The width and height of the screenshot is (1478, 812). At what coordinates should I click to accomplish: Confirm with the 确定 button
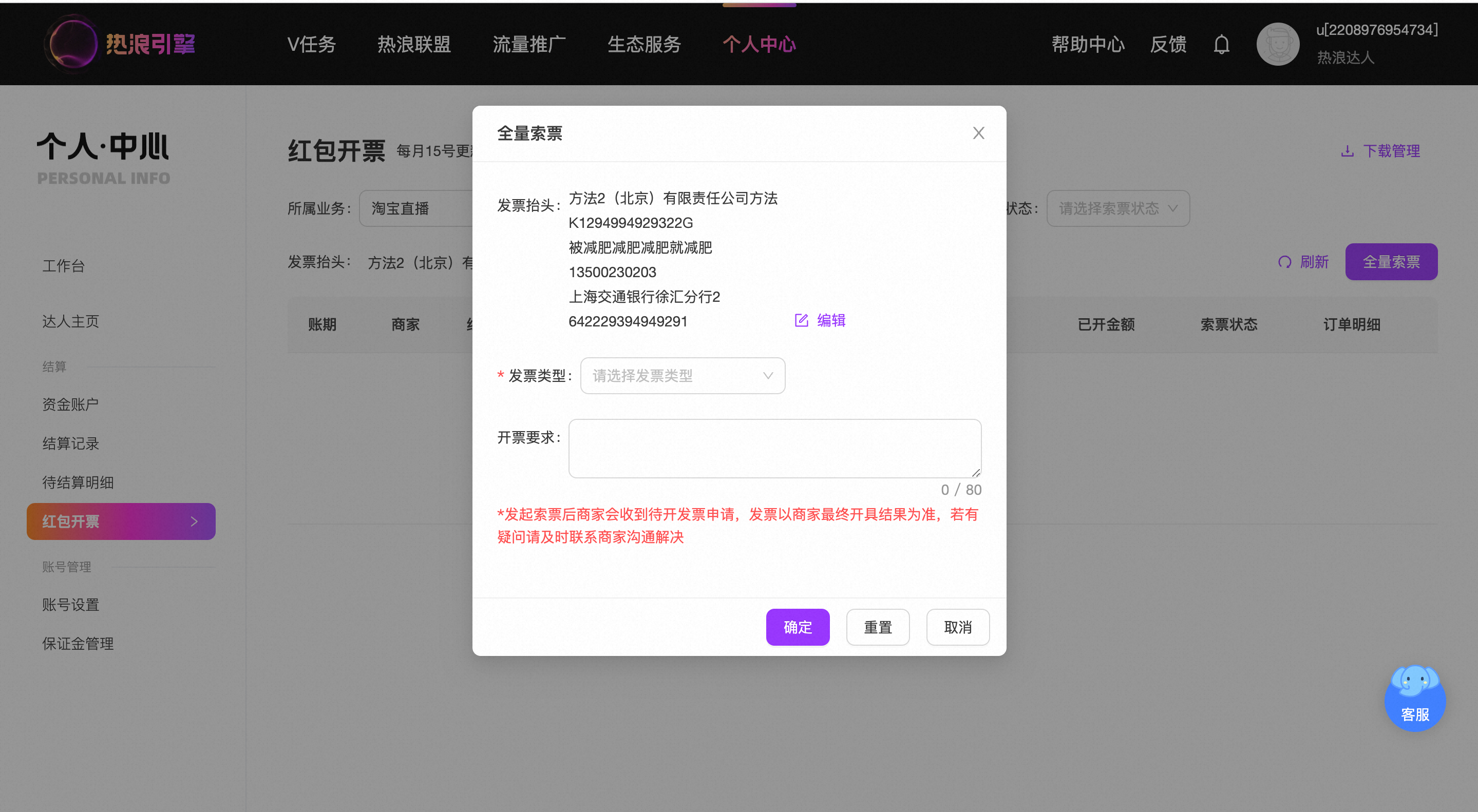[798, 627]
